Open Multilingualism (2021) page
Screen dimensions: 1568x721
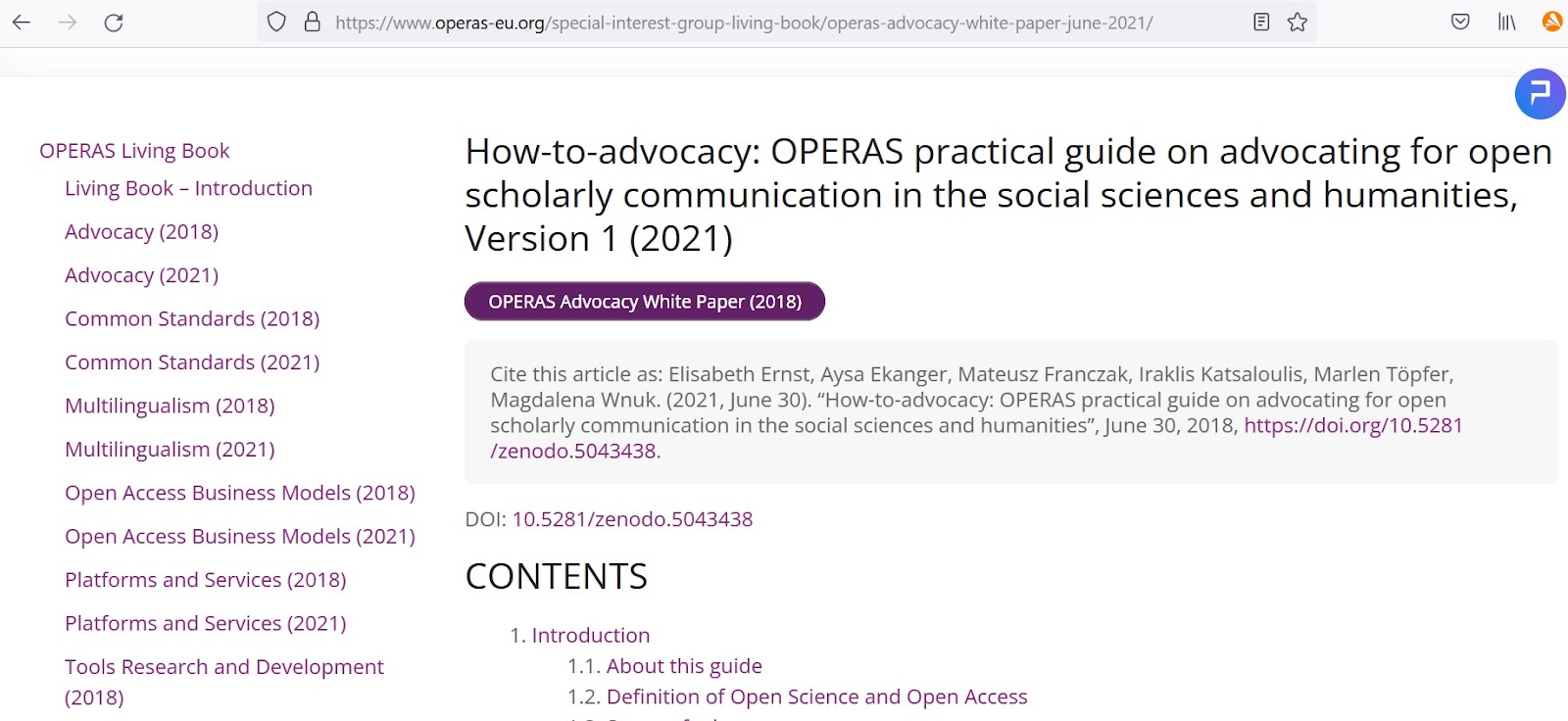click(x=170, y=450)
